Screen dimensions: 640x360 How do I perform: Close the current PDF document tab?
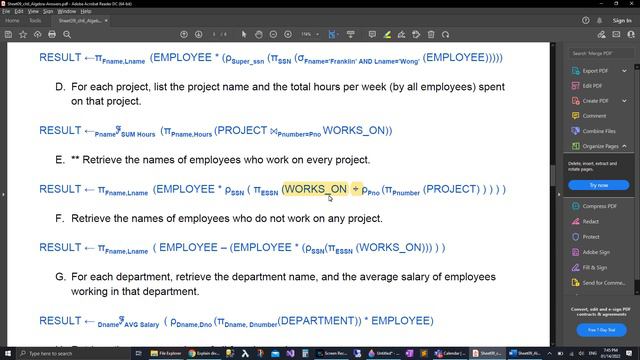106,20
